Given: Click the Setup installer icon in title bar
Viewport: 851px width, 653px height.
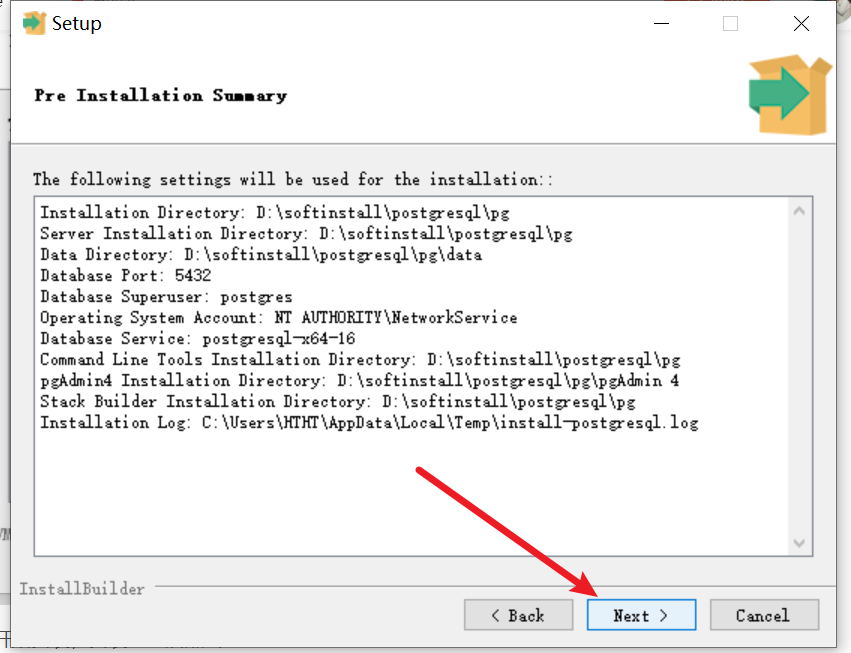Looking at the screenshot, I should click(x=34, y=23).
